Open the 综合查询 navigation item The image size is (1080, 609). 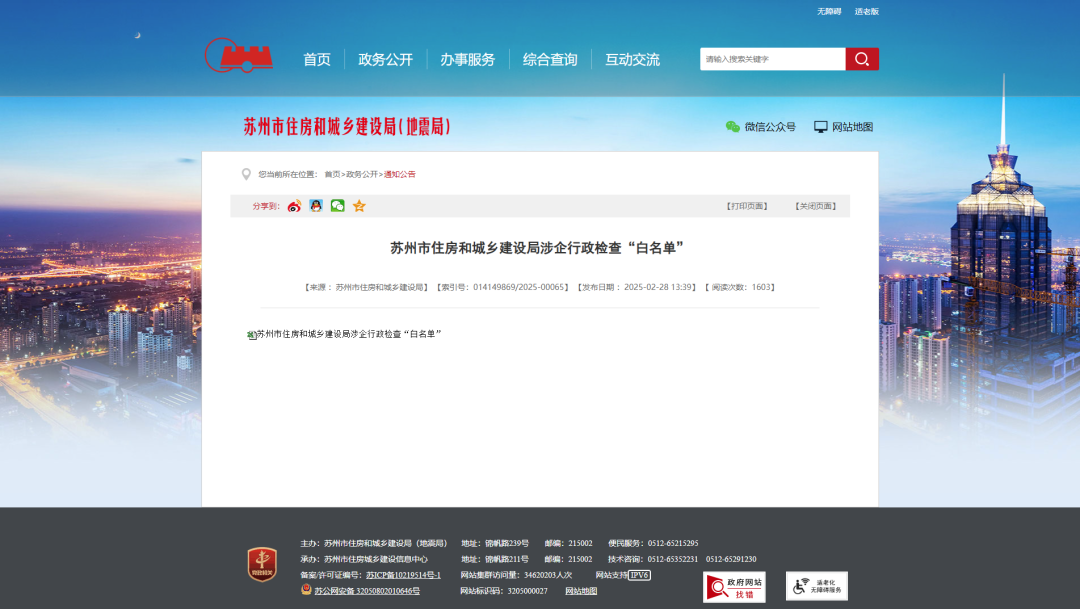coord(550,60)
